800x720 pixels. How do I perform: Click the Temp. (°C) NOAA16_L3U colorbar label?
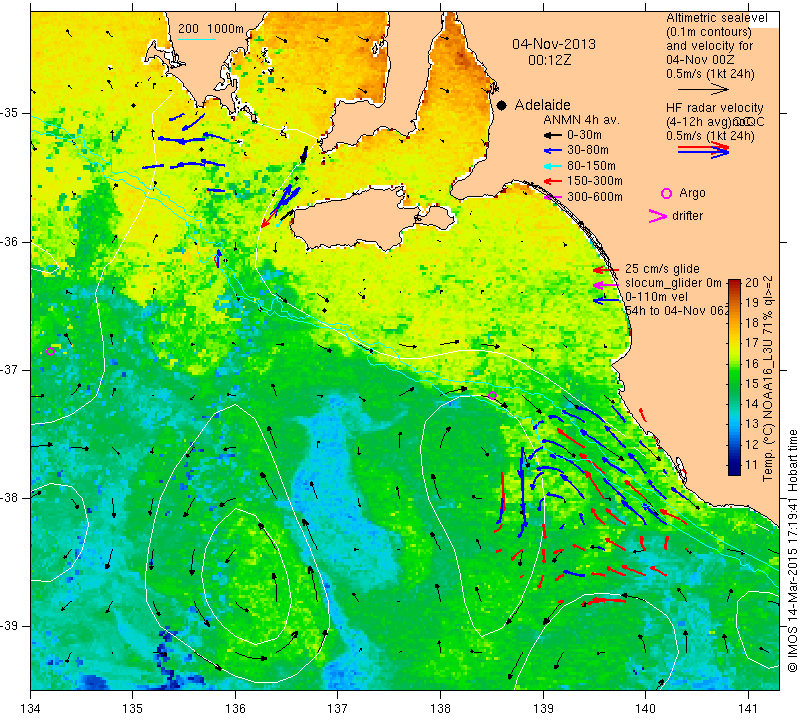[768, 379]
